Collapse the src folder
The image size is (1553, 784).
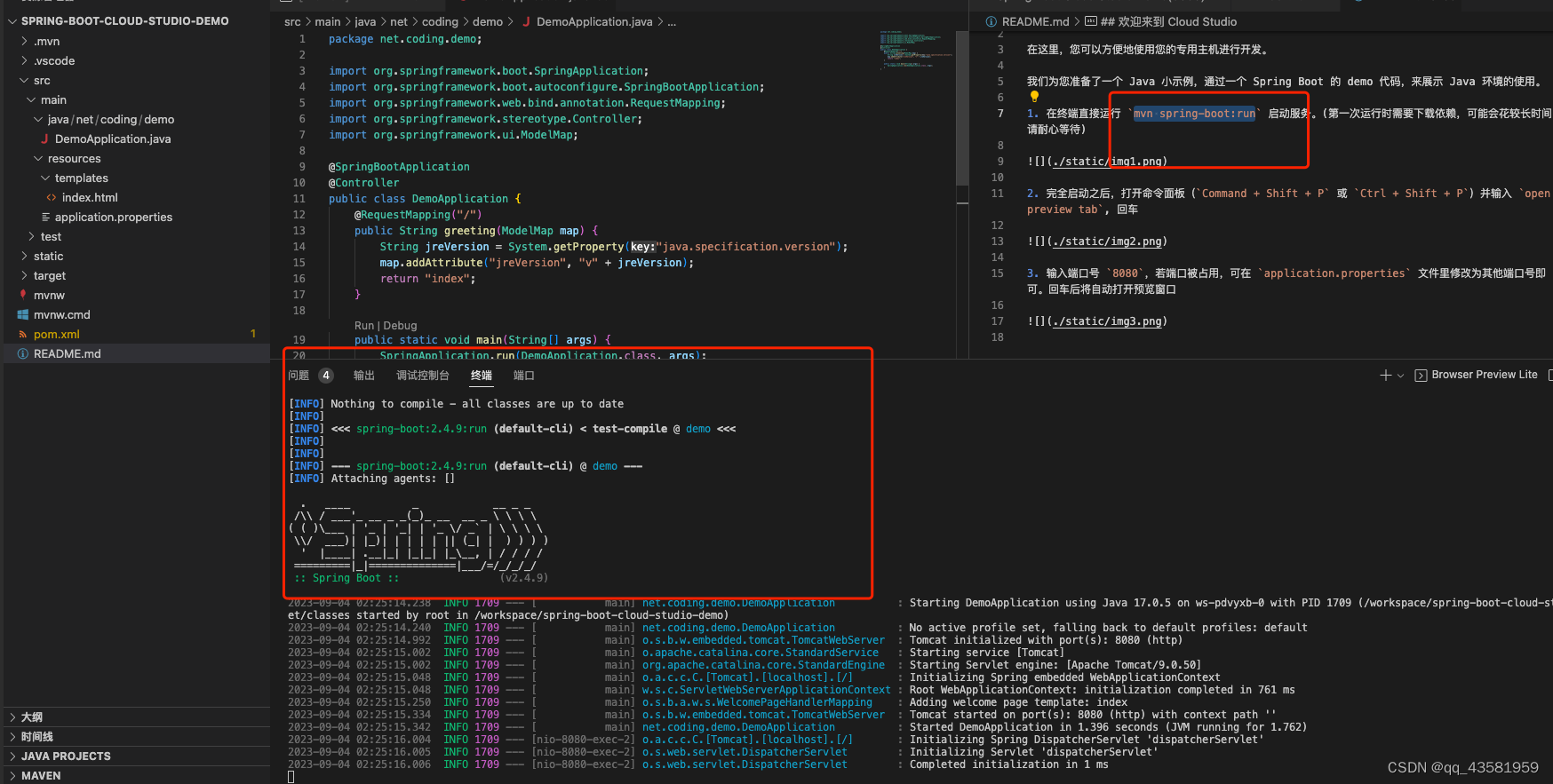coord(24,81)
